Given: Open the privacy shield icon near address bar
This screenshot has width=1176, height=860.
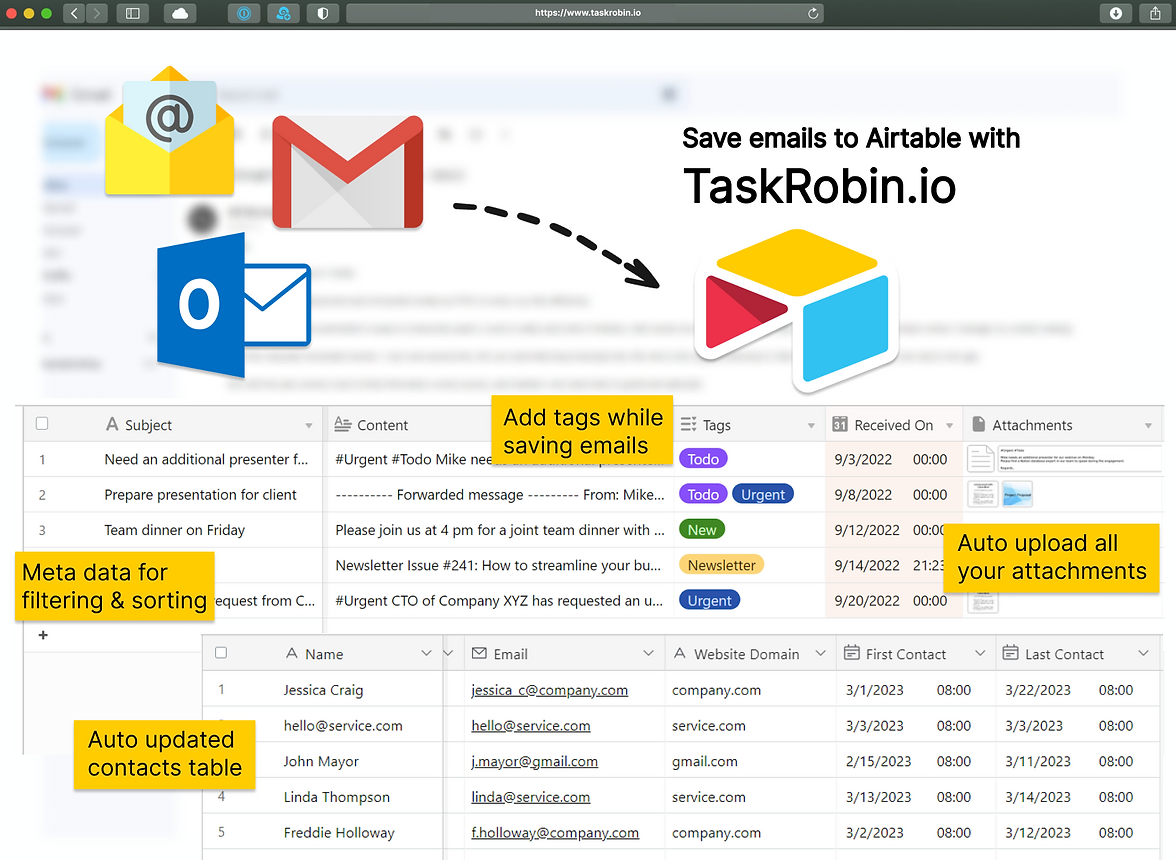Looking at the screenshot, I should coord(322,14).
